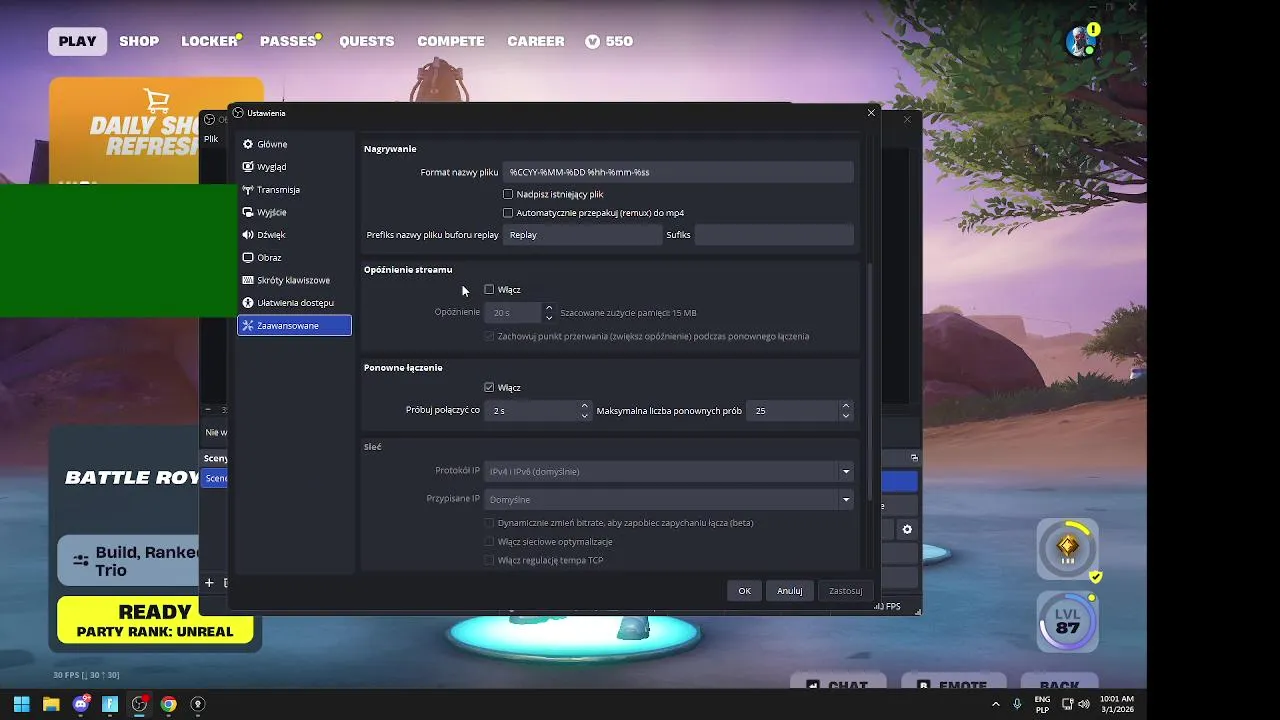Open the Protokół IP dropdown
This screenshot has height=720, width=1280.
pos(668,471)
